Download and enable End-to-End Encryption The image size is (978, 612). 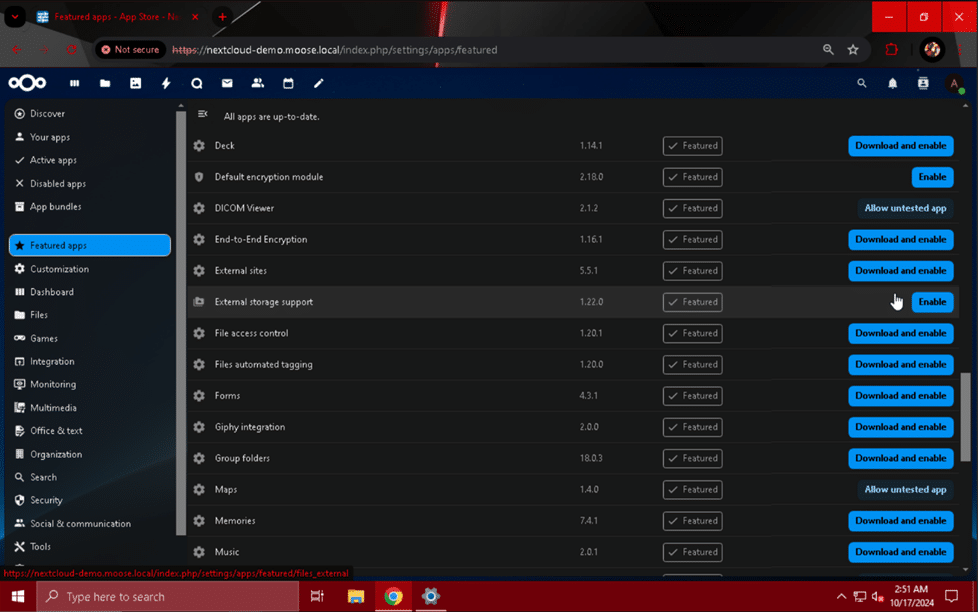[901, 240]
